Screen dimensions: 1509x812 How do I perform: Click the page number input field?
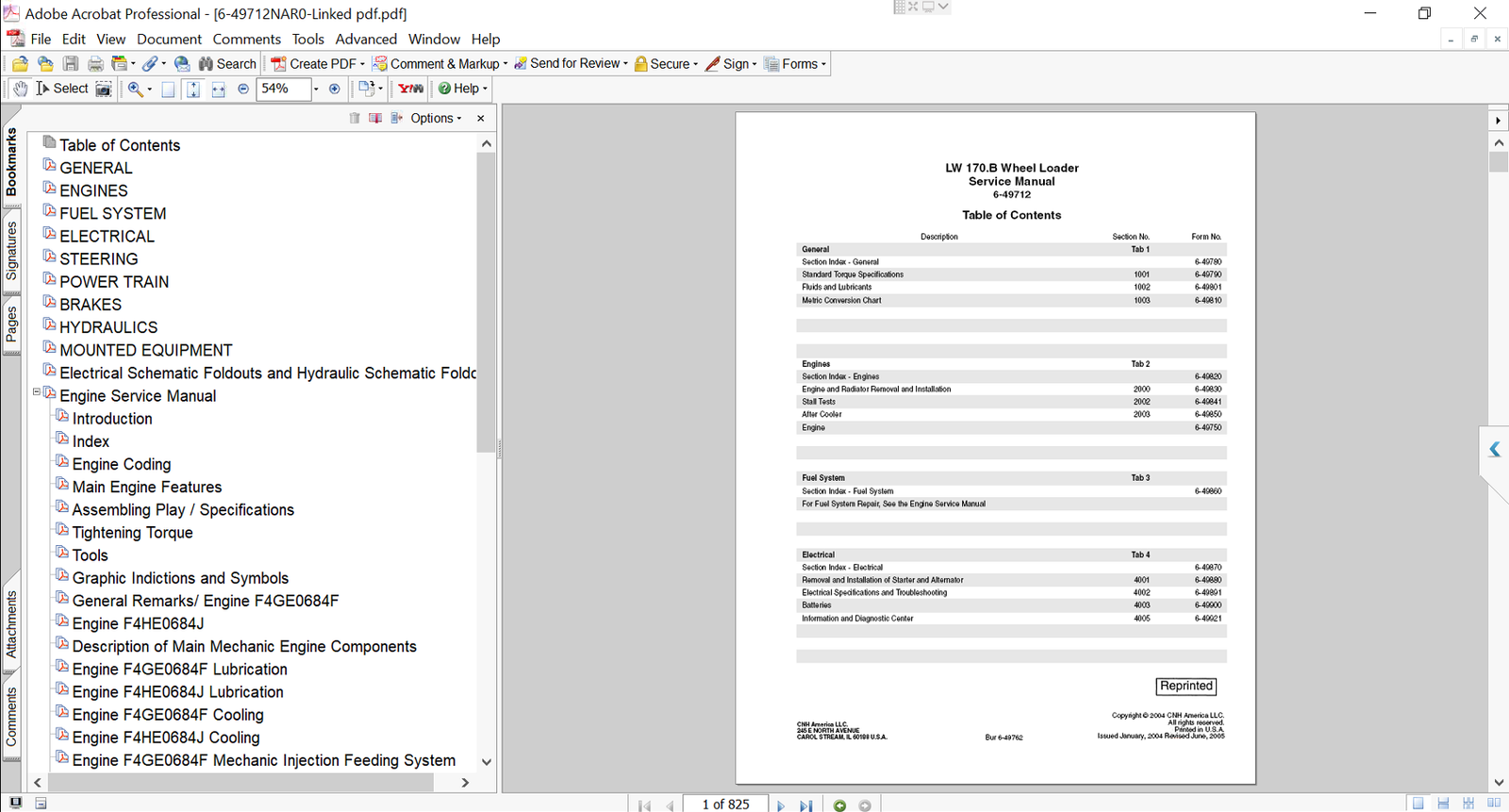pyautogui.click(x=725, y=804)
